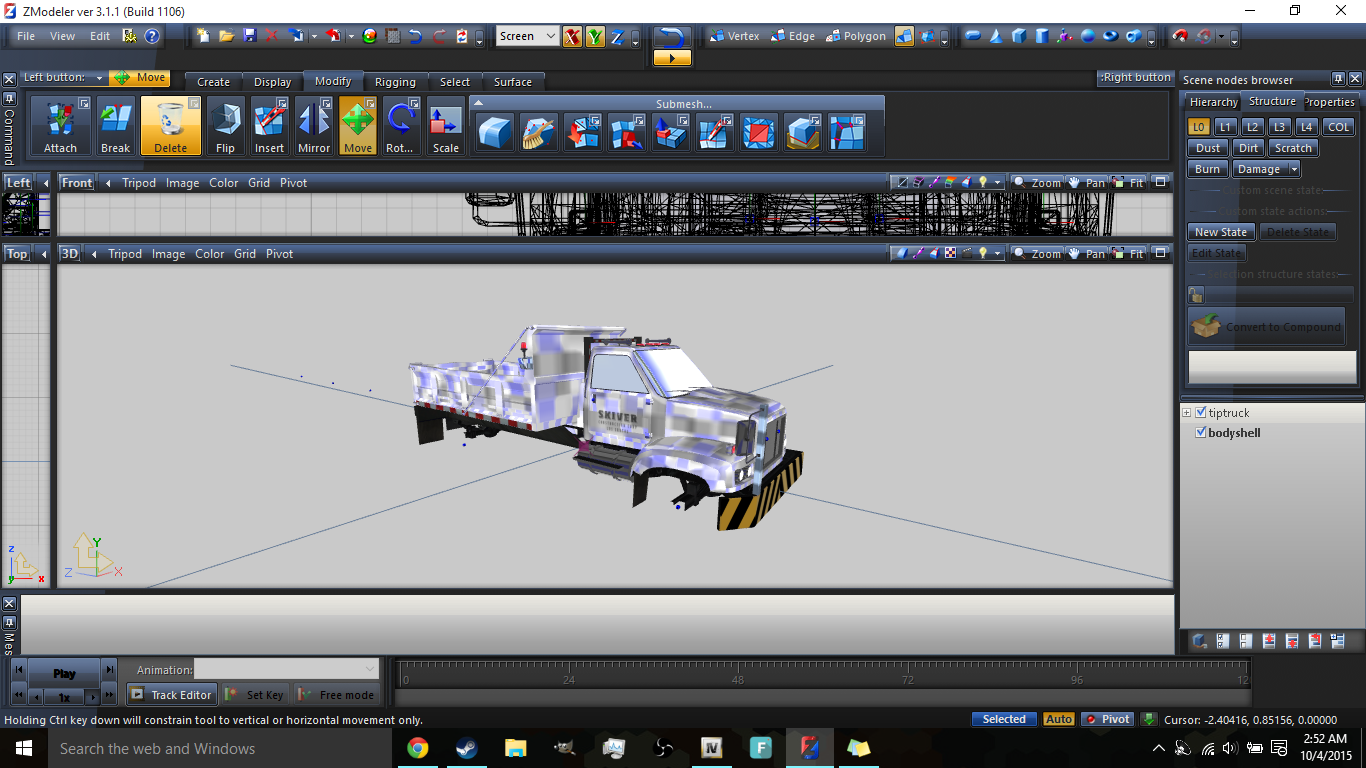Open Google Chrome from the taskbar

click(x=418, y=748)
